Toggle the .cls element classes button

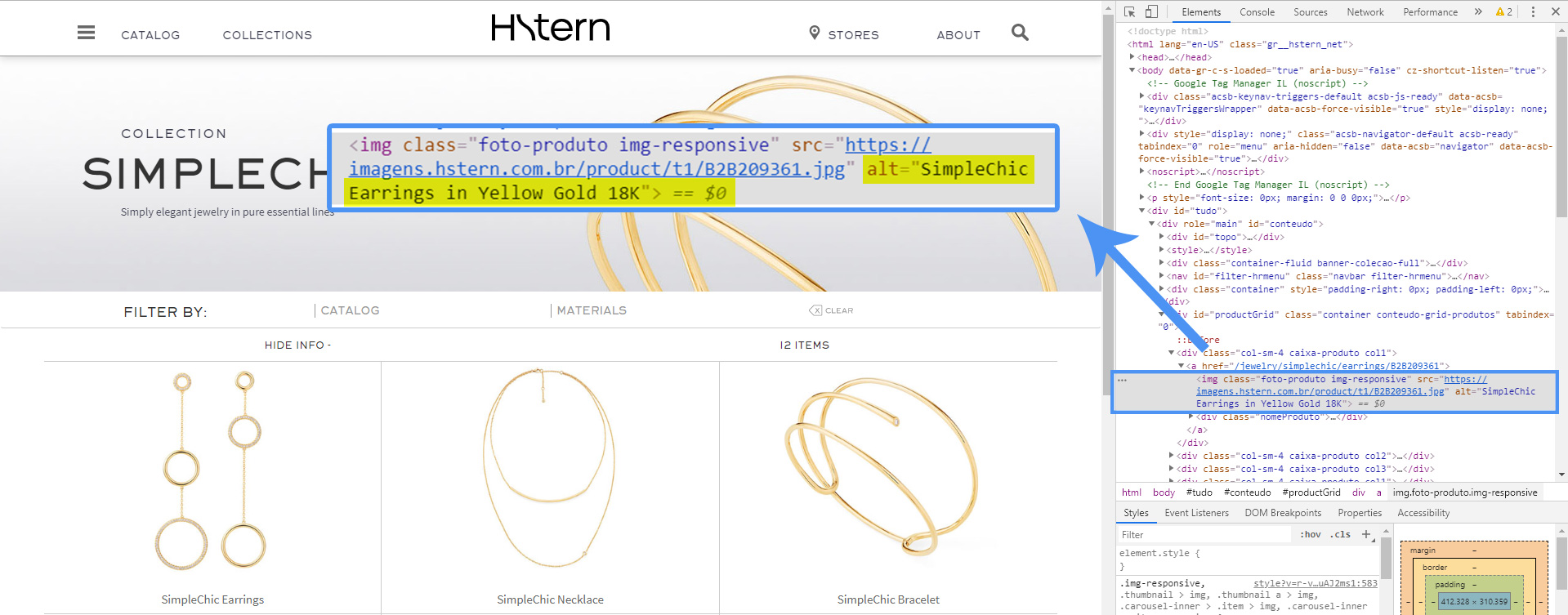1340,534
